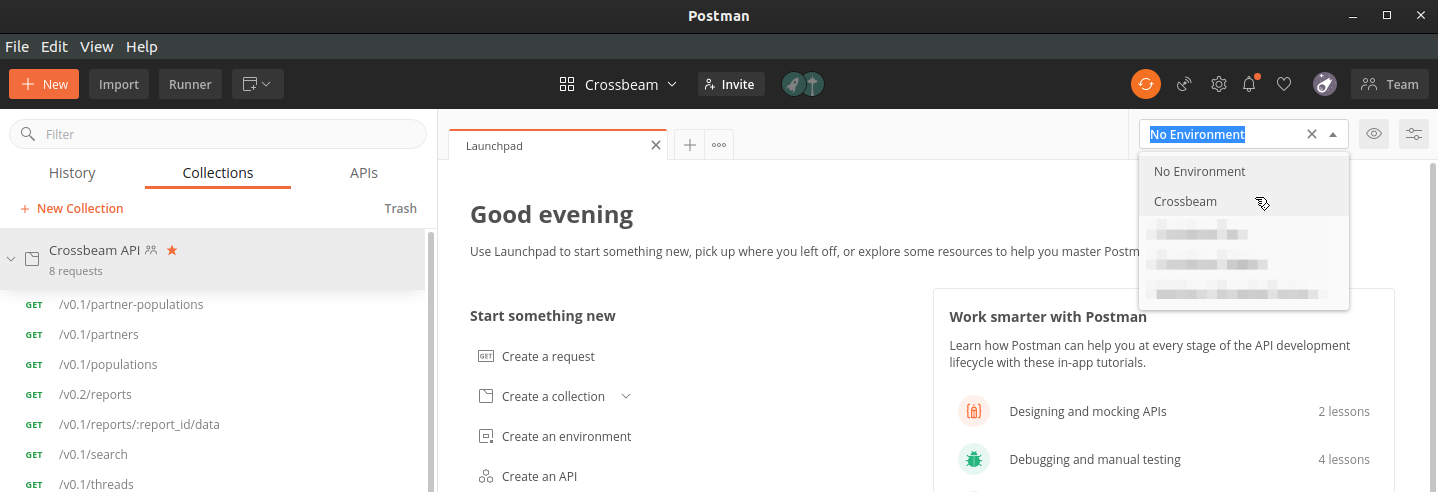
Task: Click Create an API link
Action: 539,476
